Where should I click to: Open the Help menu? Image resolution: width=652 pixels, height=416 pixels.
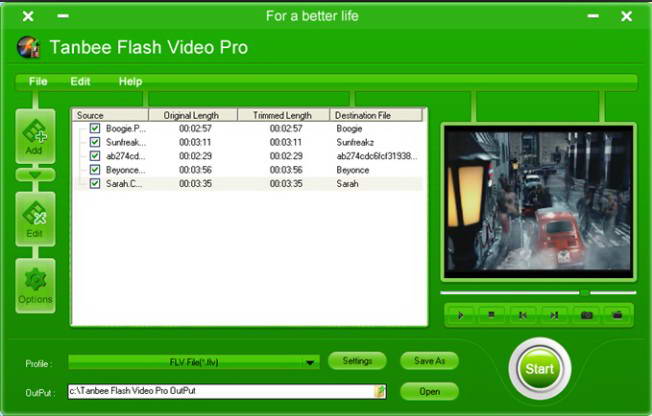coord(131,81)
